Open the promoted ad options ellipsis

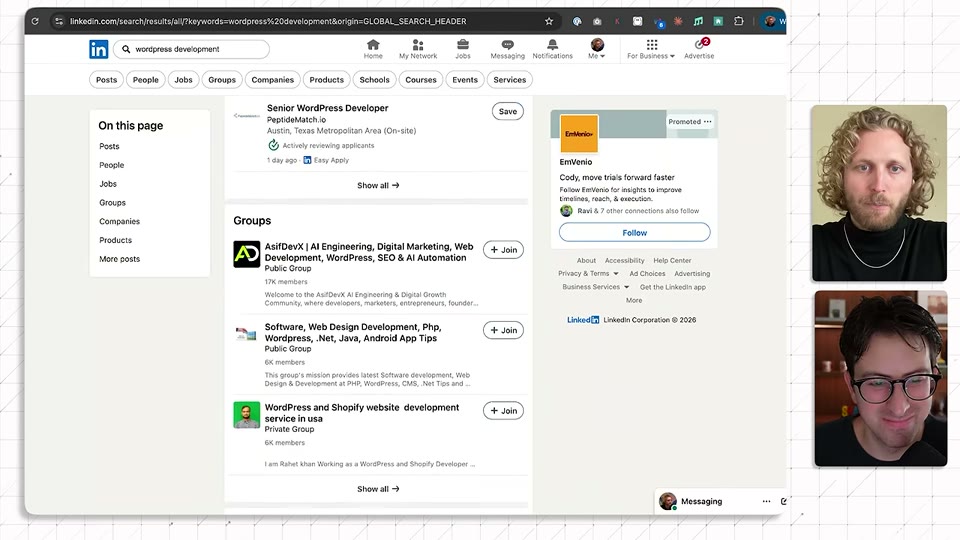(x=708, y=121)
